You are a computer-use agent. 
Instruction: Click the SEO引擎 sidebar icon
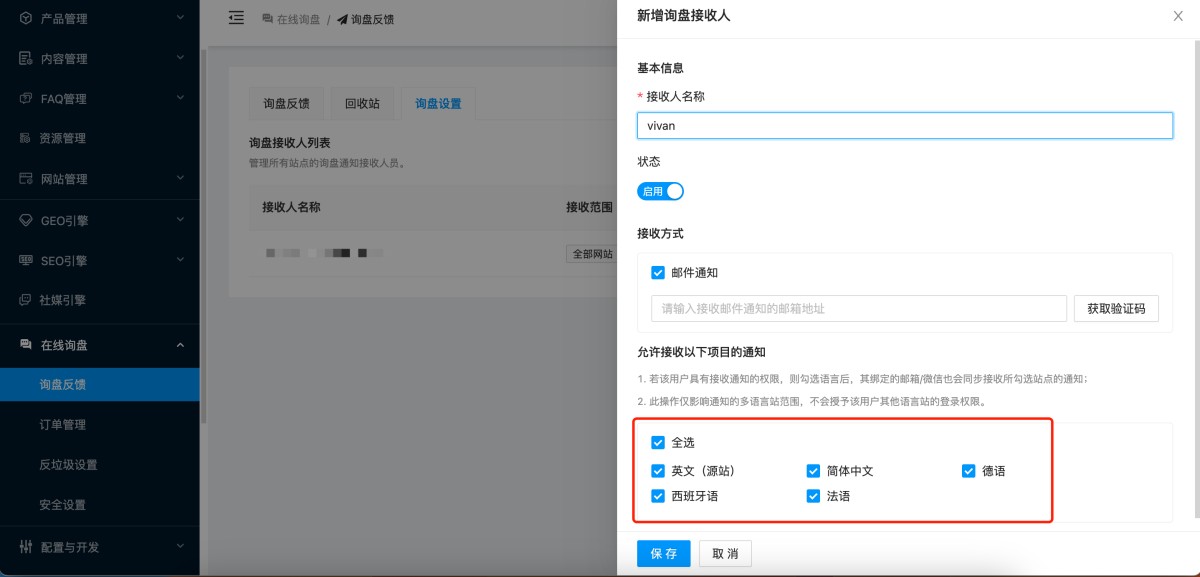pyautogui.click(x=26, y=261)
